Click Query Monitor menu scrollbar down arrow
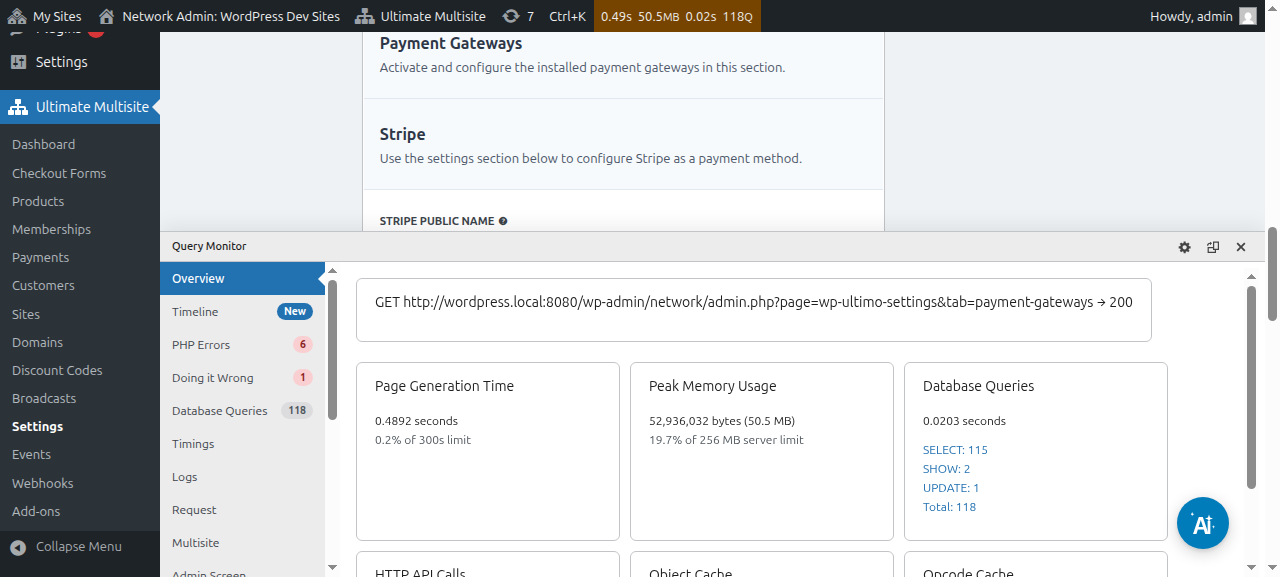Screen dimensions: 1280x577 tap(333, 567)
